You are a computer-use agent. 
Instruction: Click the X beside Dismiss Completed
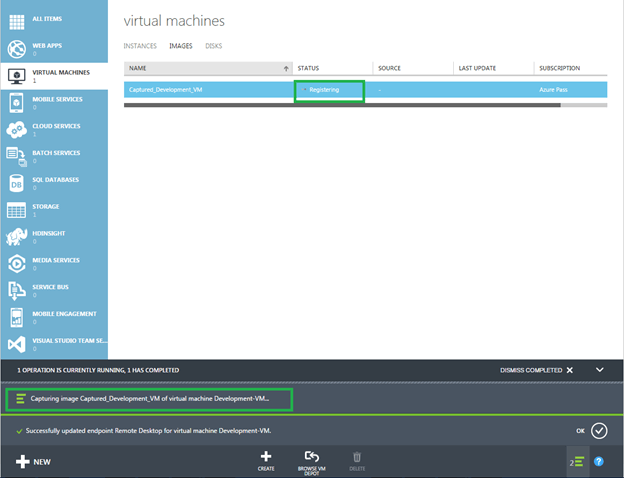pyautogui.click(x=570, y=370)
